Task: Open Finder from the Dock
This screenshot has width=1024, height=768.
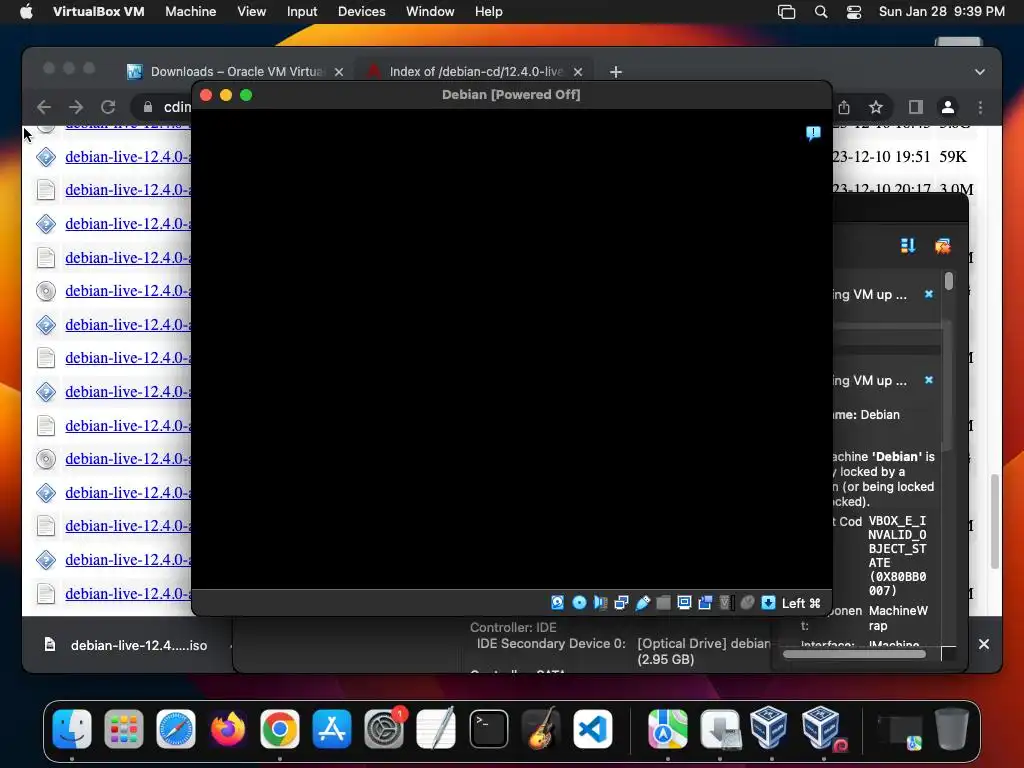Action: (x=72, y=729)
